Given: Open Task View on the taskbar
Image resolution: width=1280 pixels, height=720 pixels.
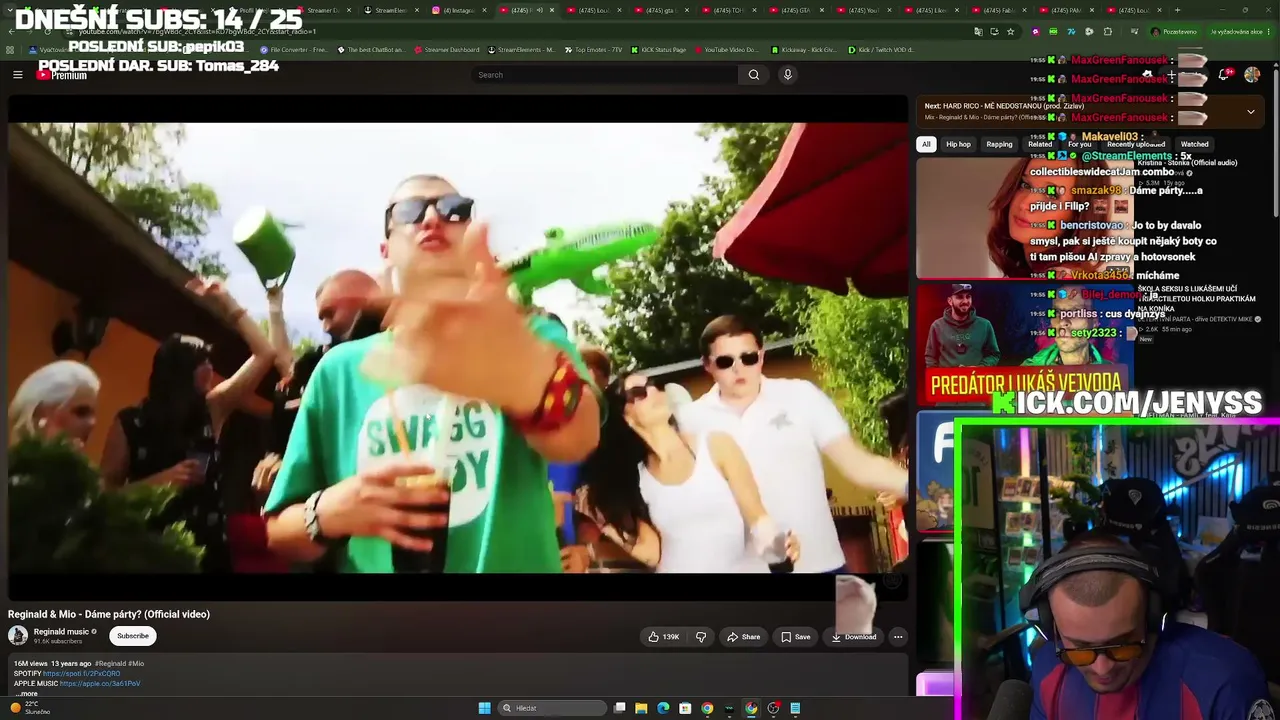Looking at the screenshot, I should [x=620, y=708].
